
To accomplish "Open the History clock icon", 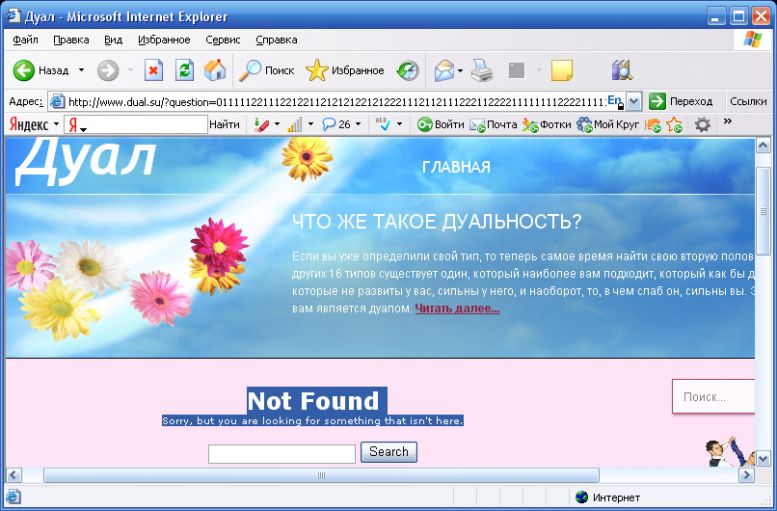I will click(x=408, y=71).
